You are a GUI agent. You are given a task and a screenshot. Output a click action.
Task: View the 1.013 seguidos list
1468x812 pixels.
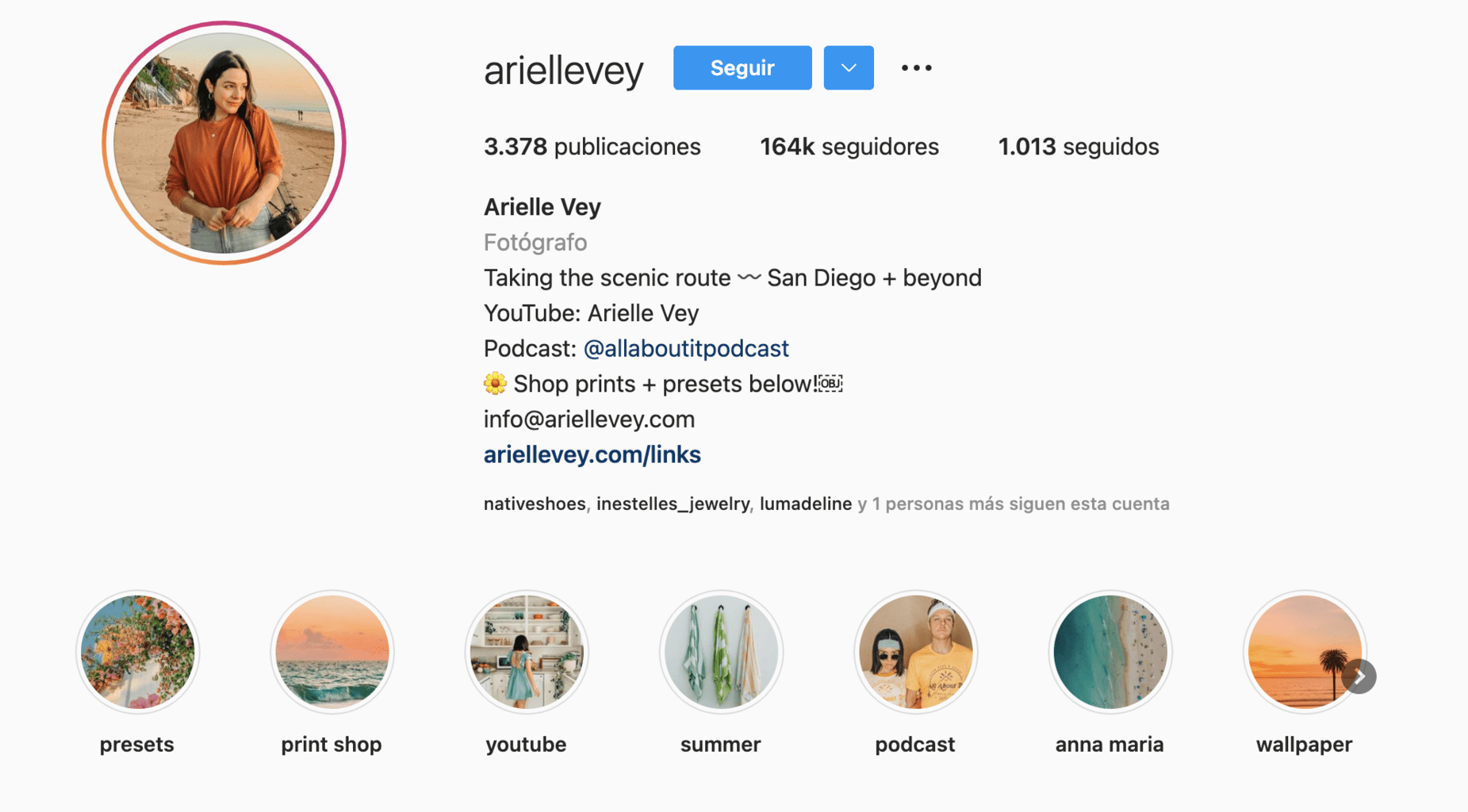[1079, 147]
